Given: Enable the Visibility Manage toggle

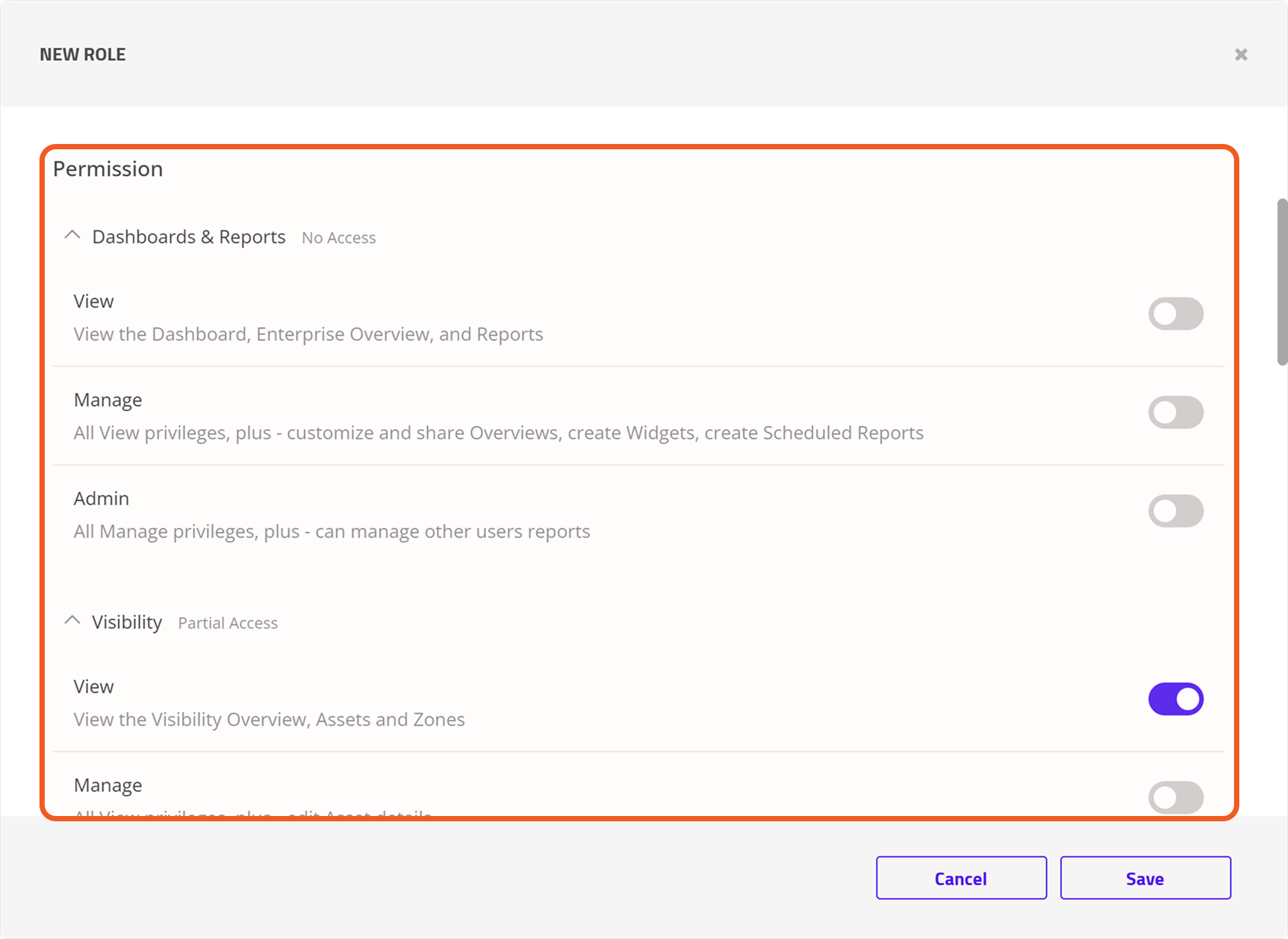Looking at the screenshot, I should click(x=1176, y=797).
